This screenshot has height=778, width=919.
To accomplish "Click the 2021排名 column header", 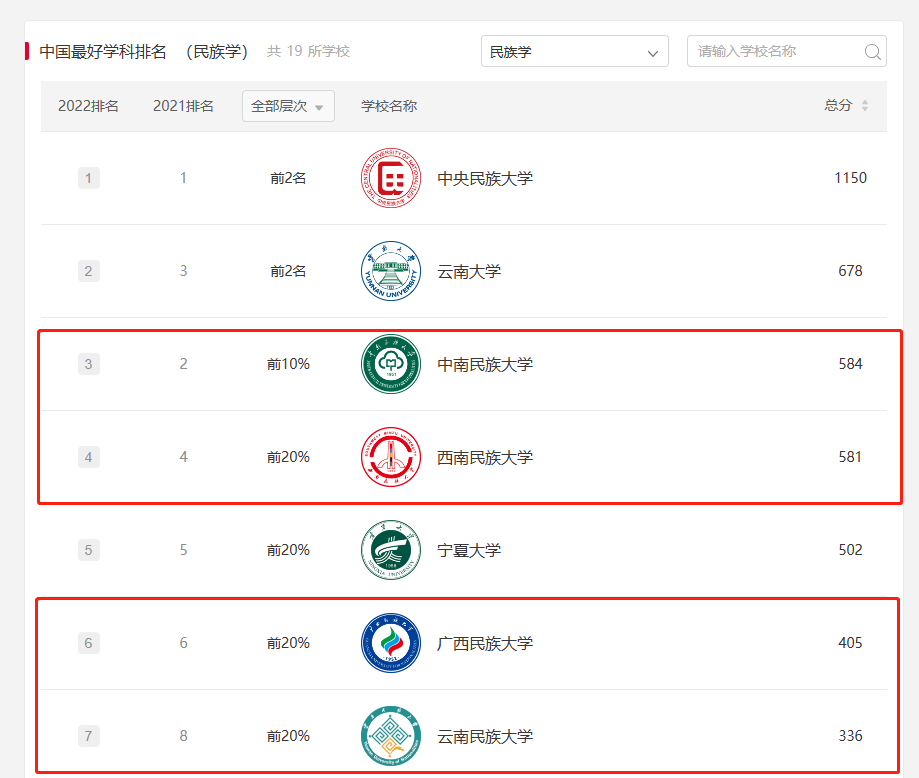I will click(x=183, y=106).
